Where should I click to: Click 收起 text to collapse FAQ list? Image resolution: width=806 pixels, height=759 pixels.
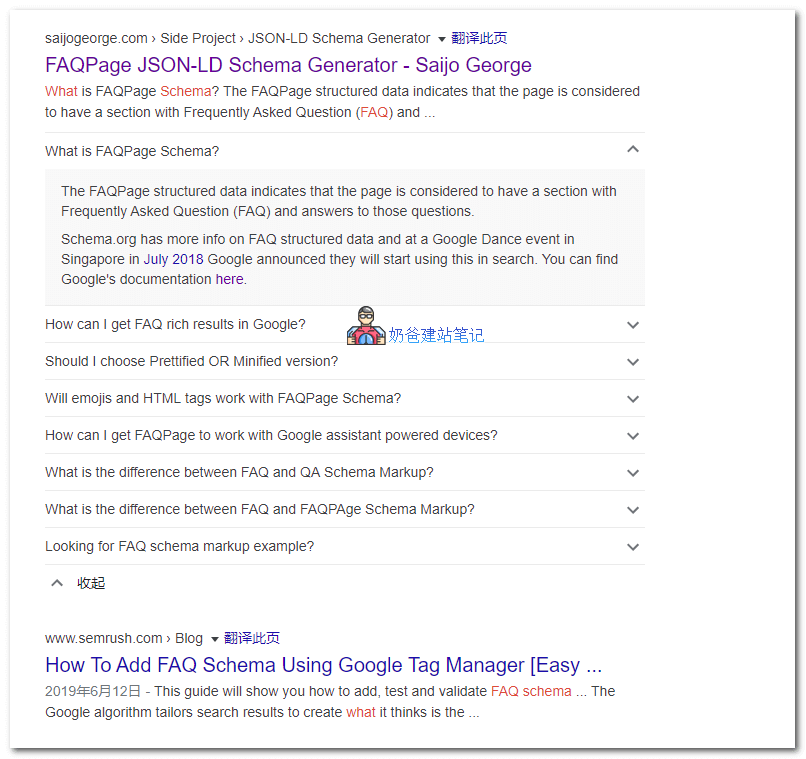pos(91,583)
